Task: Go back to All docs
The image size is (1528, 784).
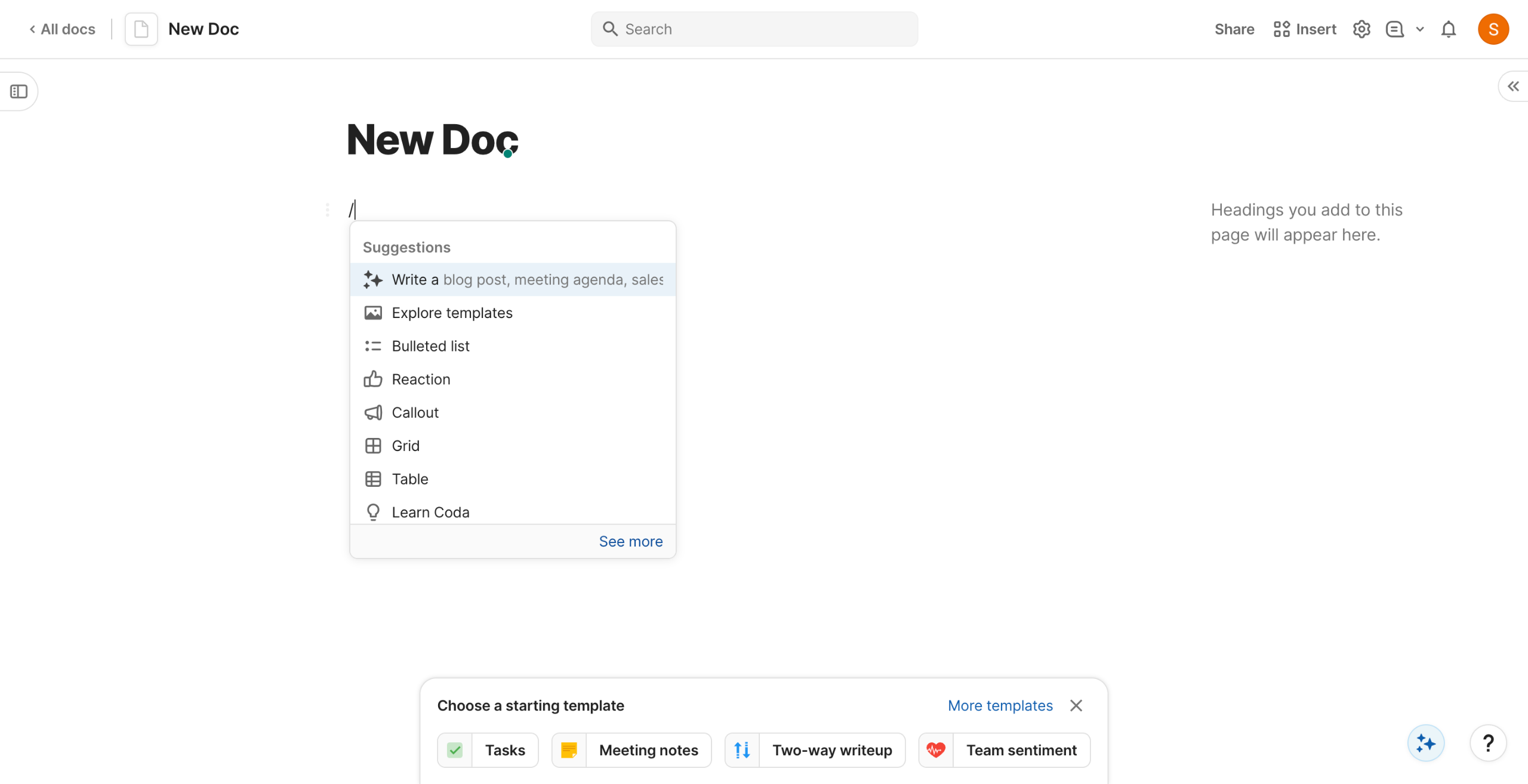Action: 62,29
